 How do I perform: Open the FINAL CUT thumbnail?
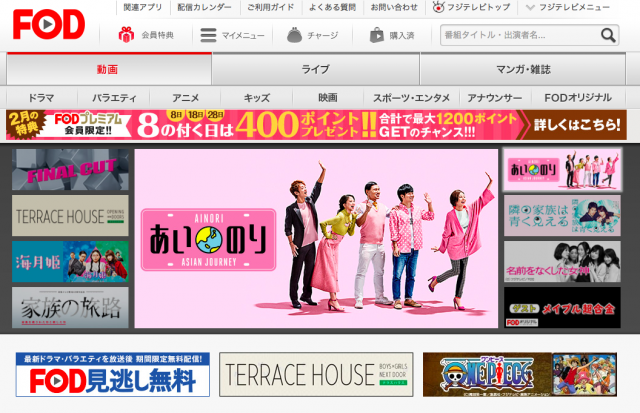click(x=70, y=169)
